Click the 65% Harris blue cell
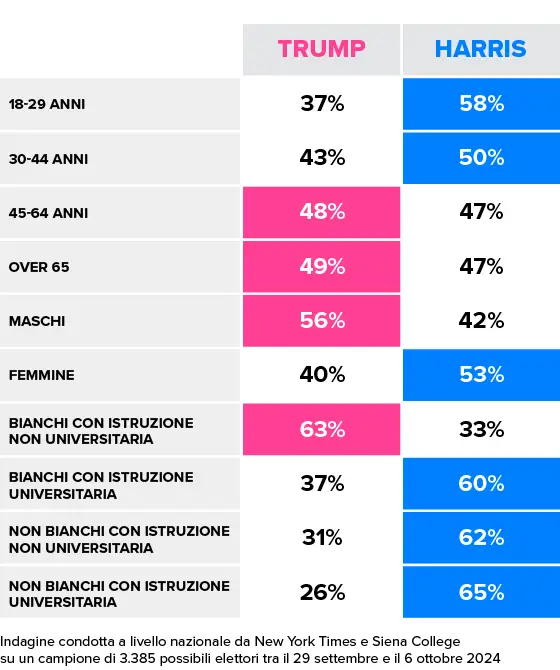Screen dimensions: 560x670 point(481,592)
